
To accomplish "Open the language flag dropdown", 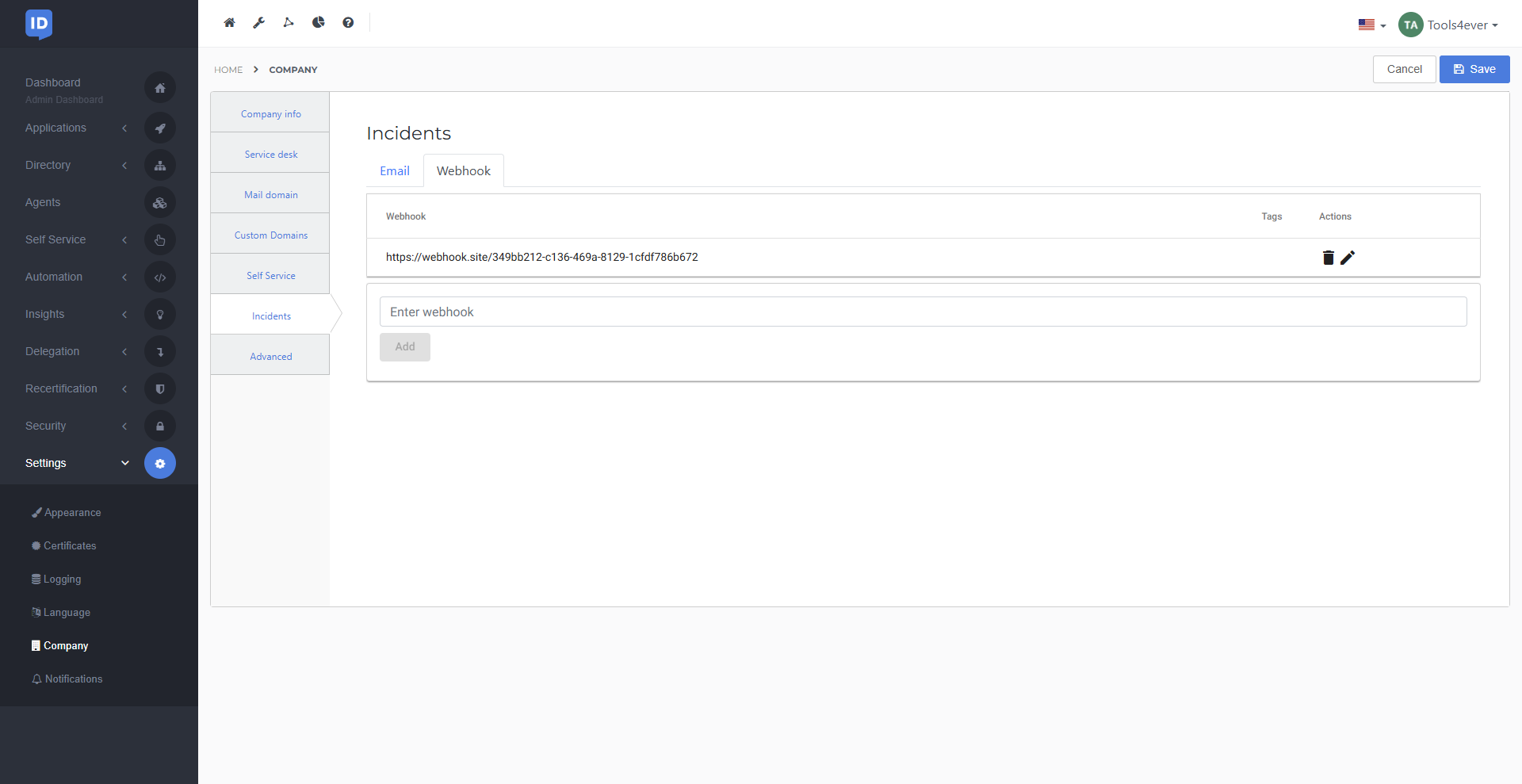I will point(1371,25).
